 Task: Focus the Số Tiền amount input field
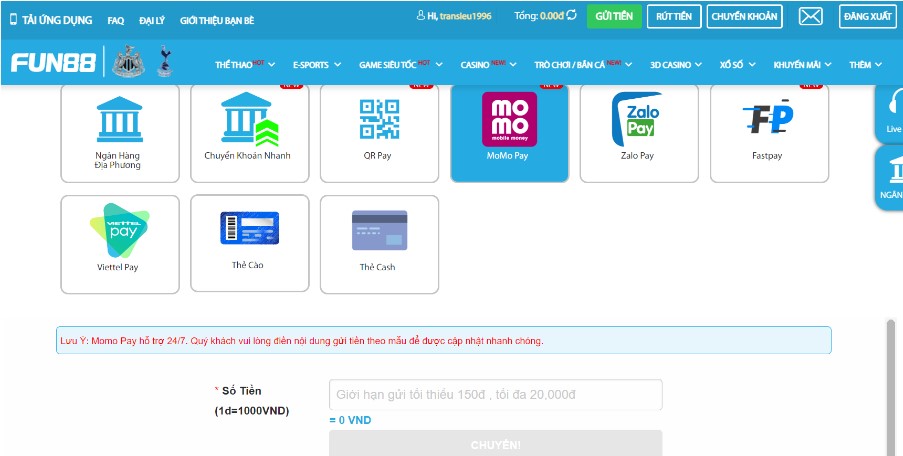[495, 395]
